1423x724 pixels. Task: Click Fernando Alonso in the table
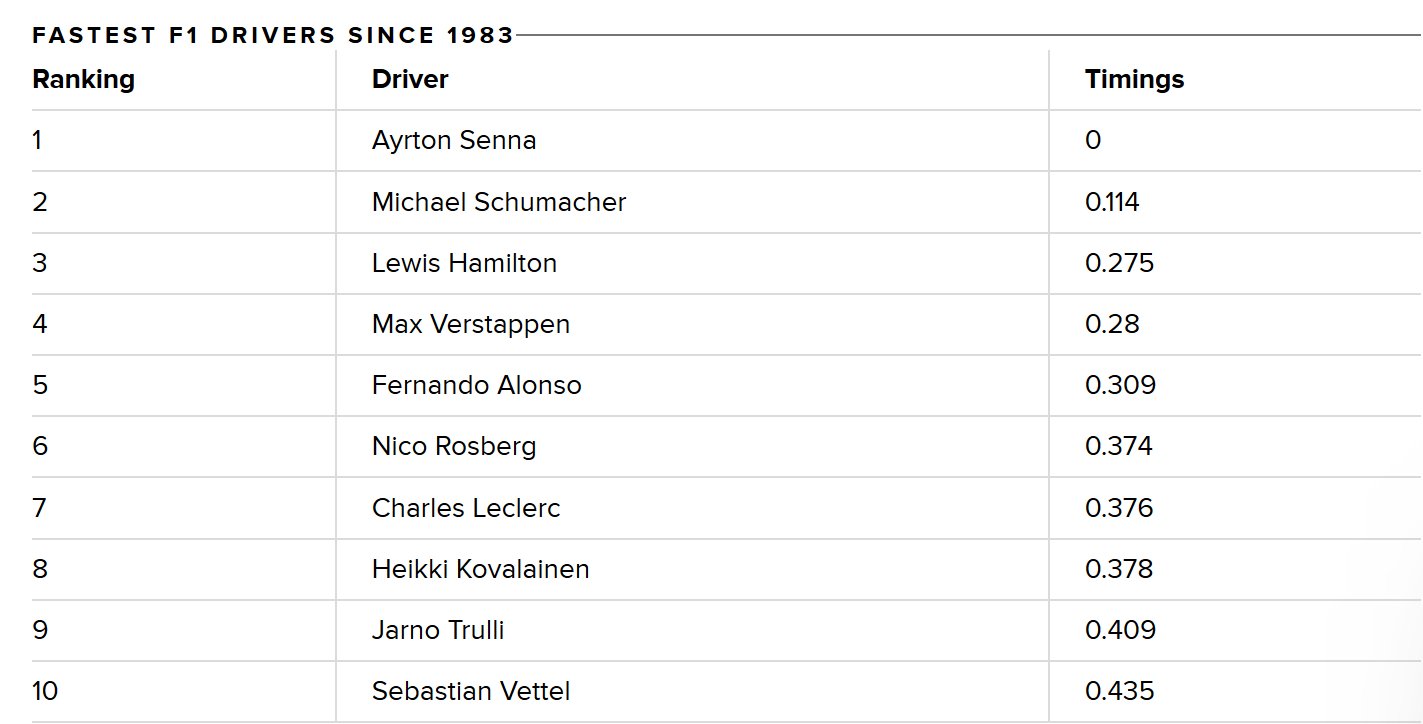(476, 385)
